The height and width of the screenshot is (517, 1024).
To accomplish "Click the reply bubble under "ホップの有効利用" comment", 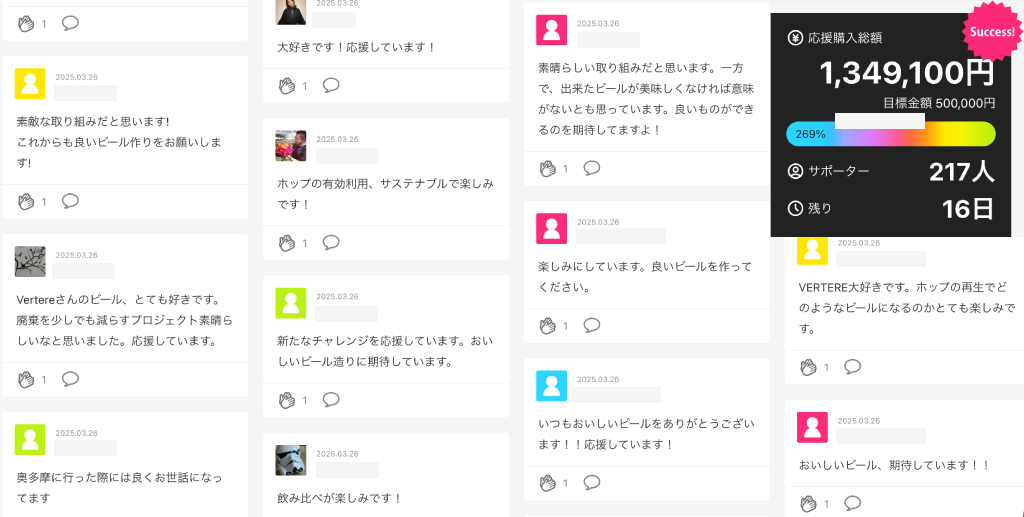I will coord(331,242).
